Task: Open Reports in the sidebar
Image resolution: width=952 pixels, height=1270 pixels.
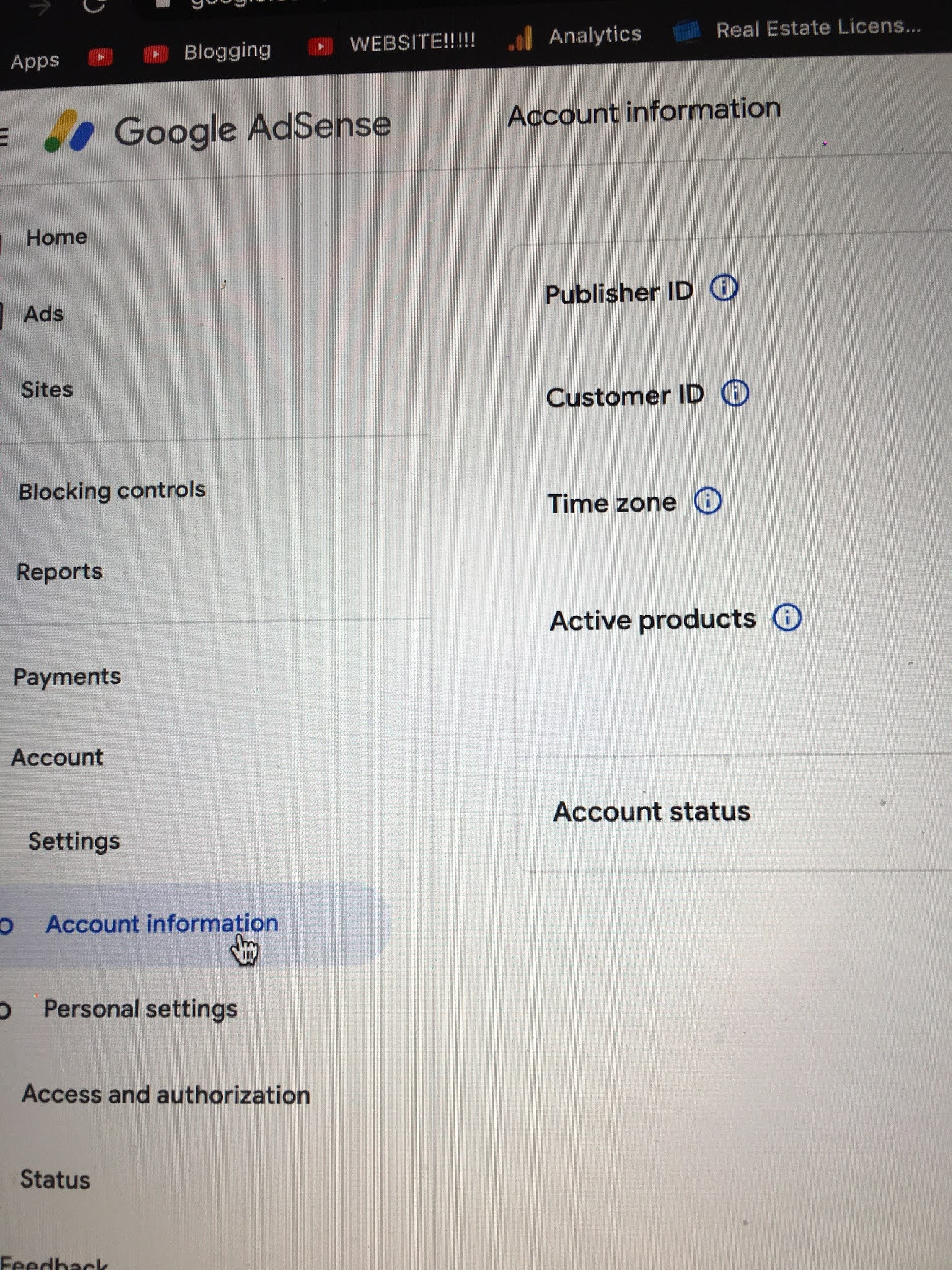Action: tap(59, 572)
